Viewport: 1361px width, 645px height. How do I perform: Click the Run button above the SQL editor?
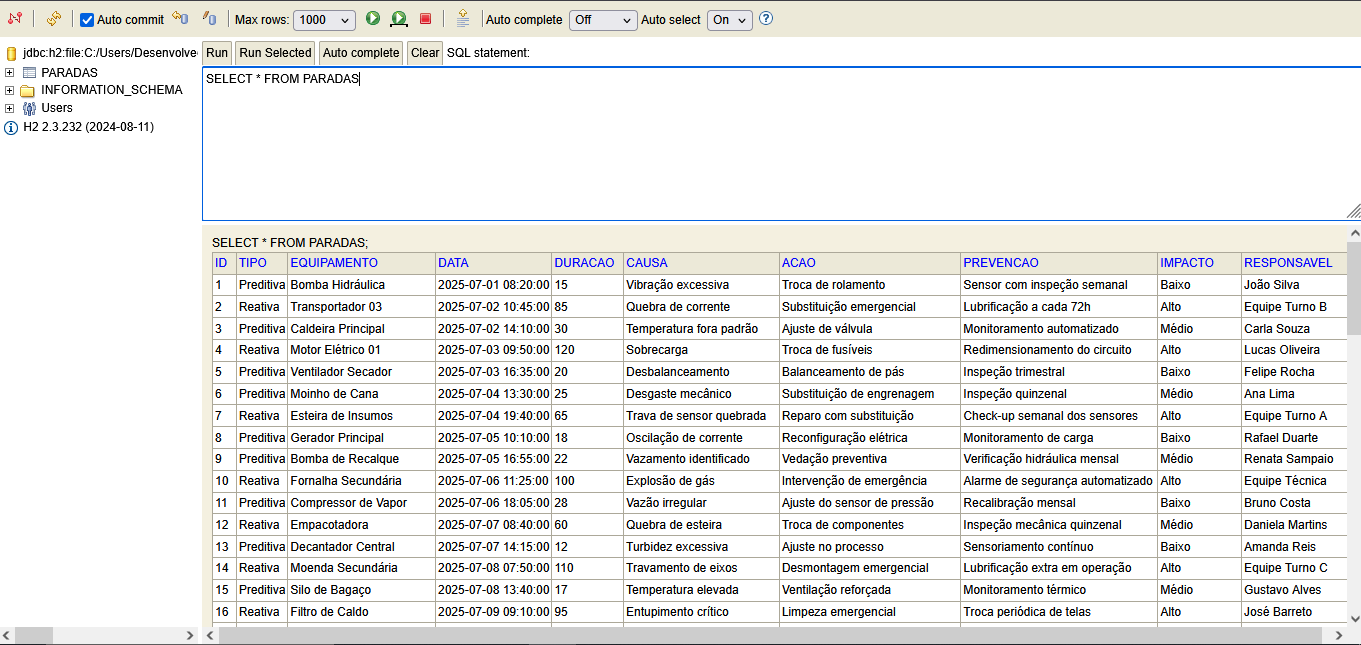pos(217,53)
